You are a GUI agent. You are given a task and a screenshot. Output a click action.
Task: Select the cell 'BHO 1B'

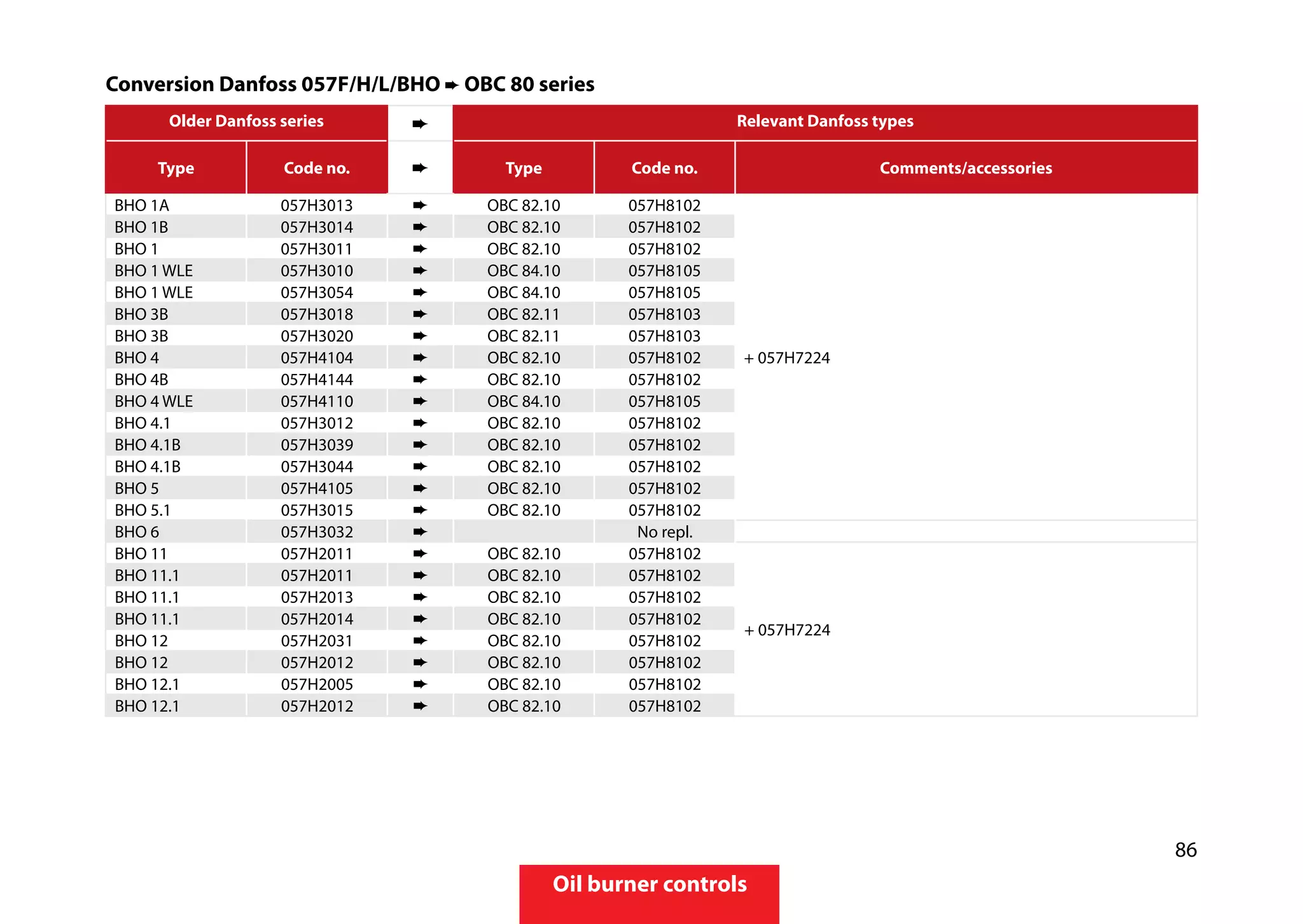point(141,227)
